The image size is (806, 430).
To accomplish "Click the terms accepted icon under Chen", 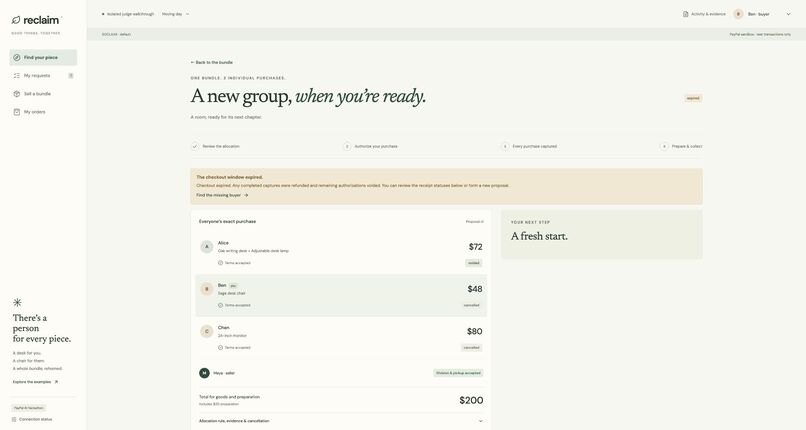I will click(221, 348).
